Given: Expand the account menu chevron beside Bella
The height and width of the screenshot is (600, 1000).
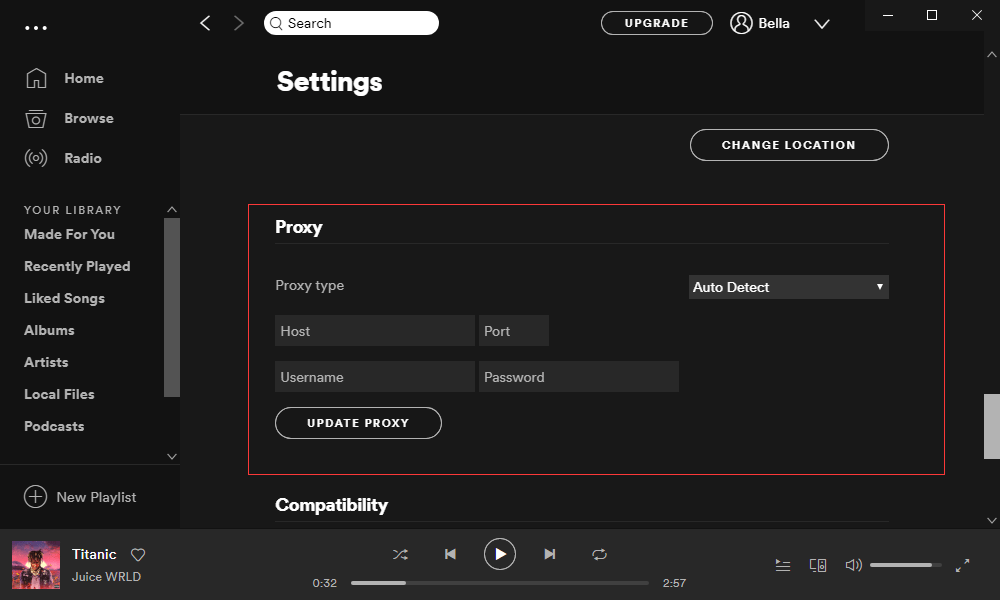Looking at the screenshot, I should 822,23.
